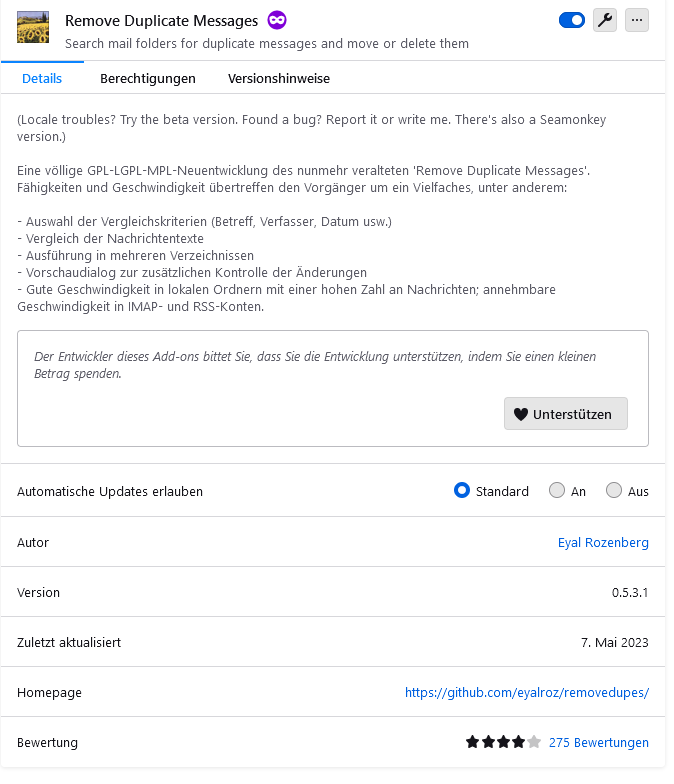Viewport: 674px width, 784px height.
Task: Visit the GitHub homepage link
Action: 527,693
